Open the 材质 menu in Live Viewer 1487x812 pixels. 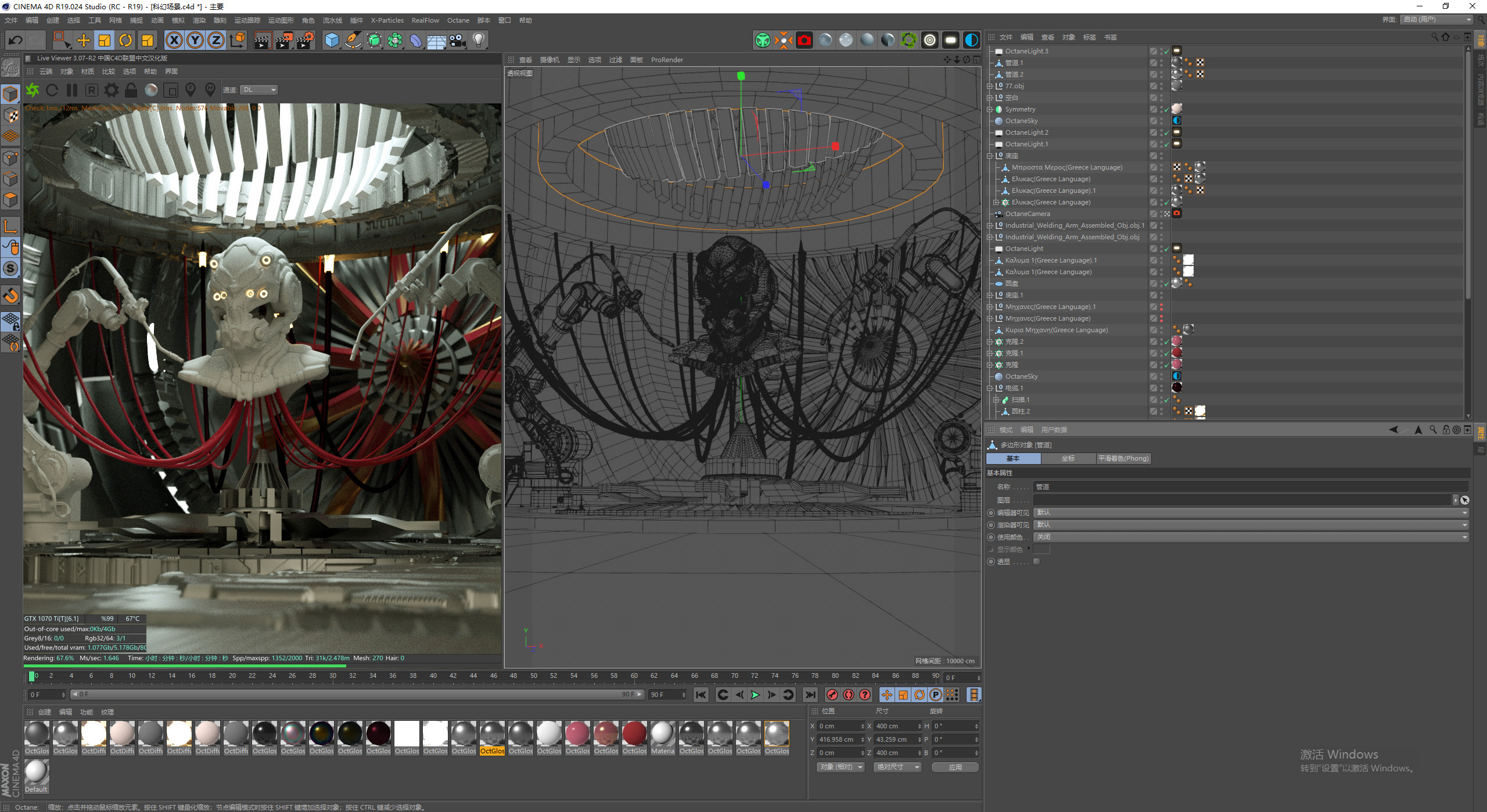(88, 71)
